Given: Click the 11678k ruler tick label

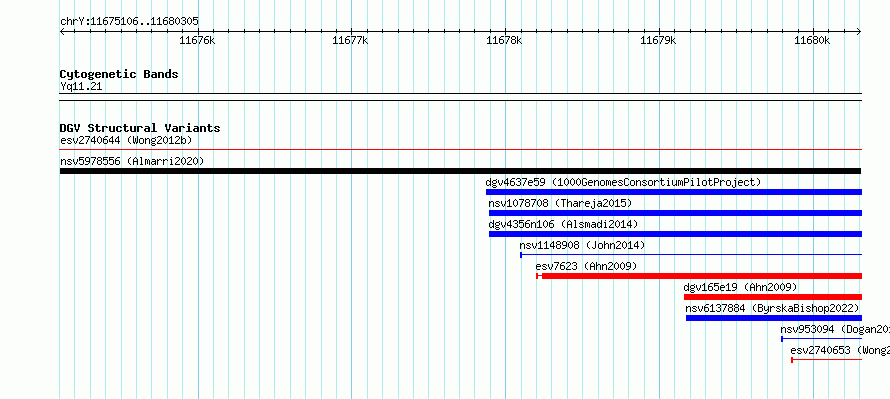Looking at the screenshot, I should [505, 40].
